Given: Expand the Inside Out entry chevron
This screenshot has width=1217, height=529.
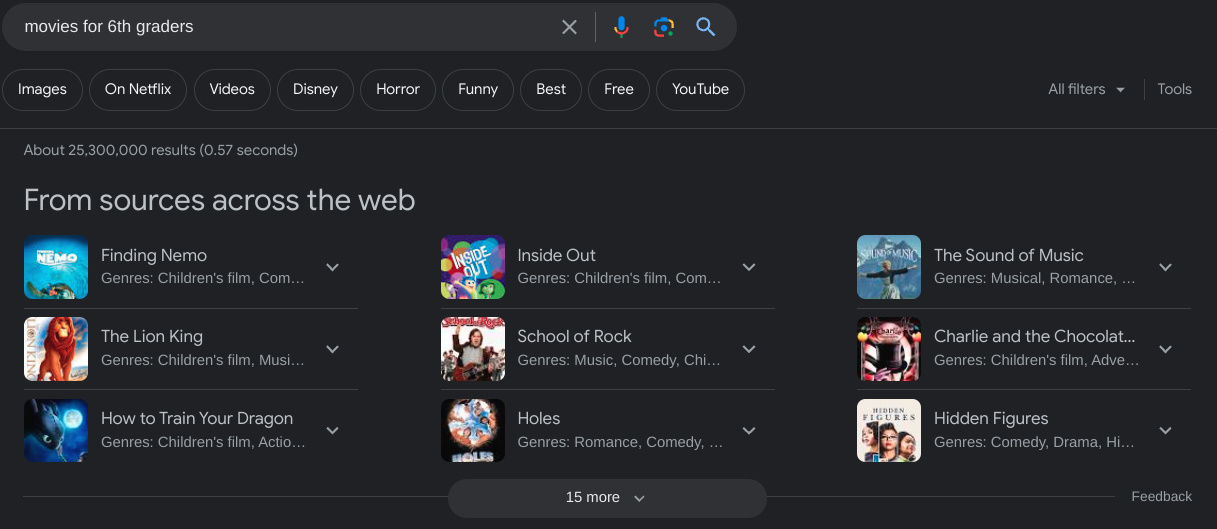Looking at the screenshot, I should click(749, 267).
